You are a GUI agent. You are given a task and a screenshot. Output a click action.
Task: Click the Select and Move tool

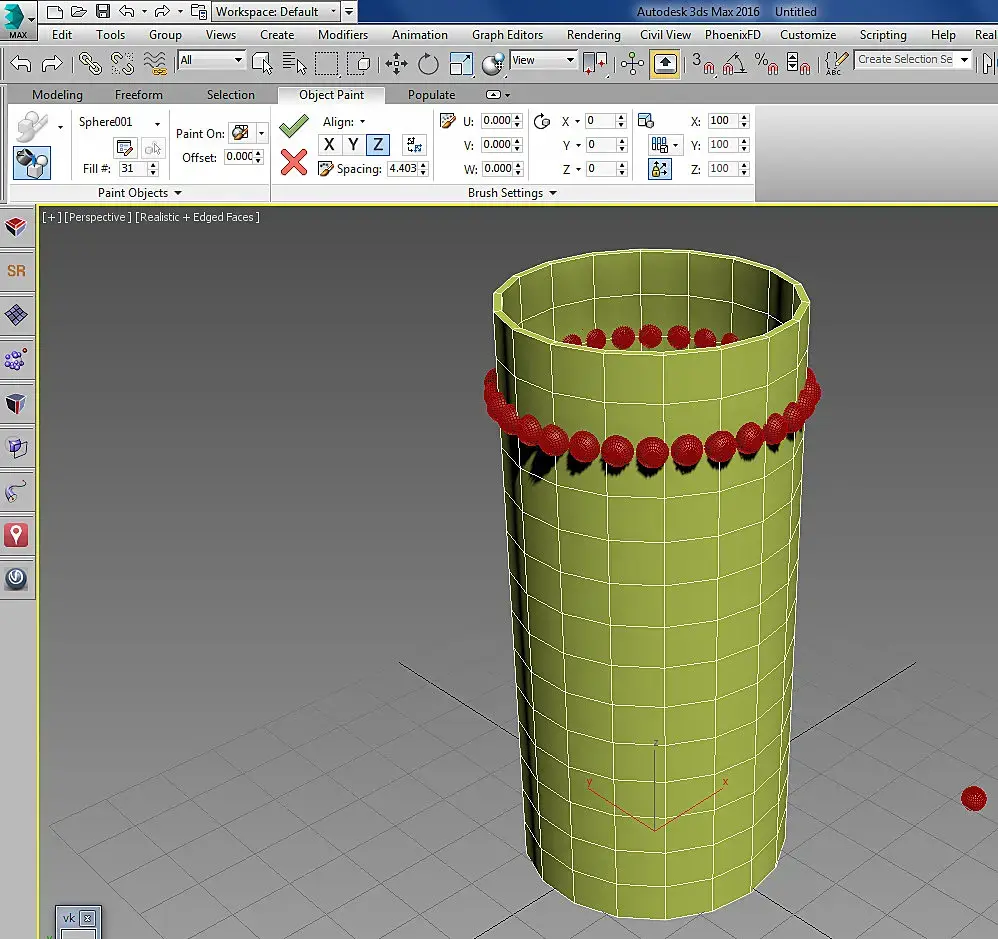click(396, 64)
